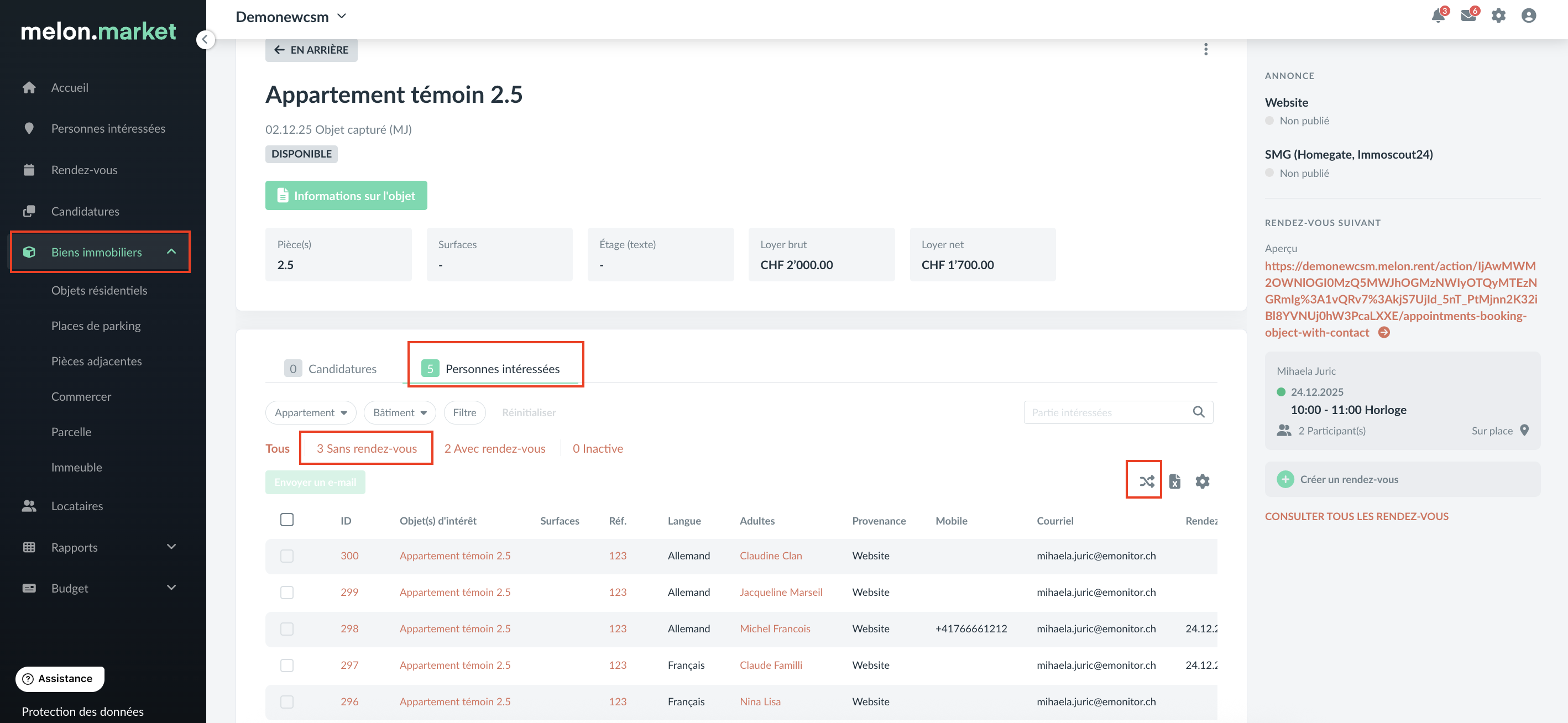Screen dimensions: 1568x723
Task: Open the mail inbox icon
Action: (x=1468, y=16)
